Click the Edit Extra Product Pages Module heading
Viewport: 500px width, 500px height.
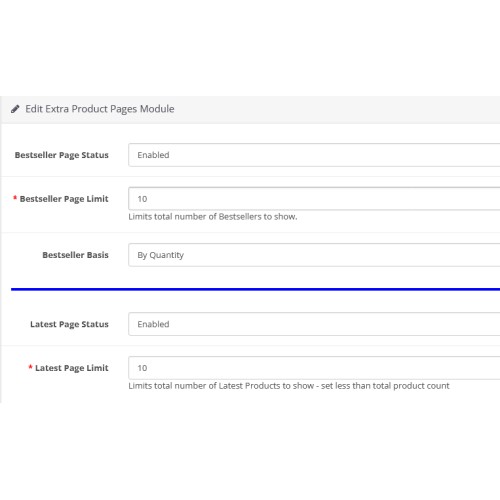(100, 109)
